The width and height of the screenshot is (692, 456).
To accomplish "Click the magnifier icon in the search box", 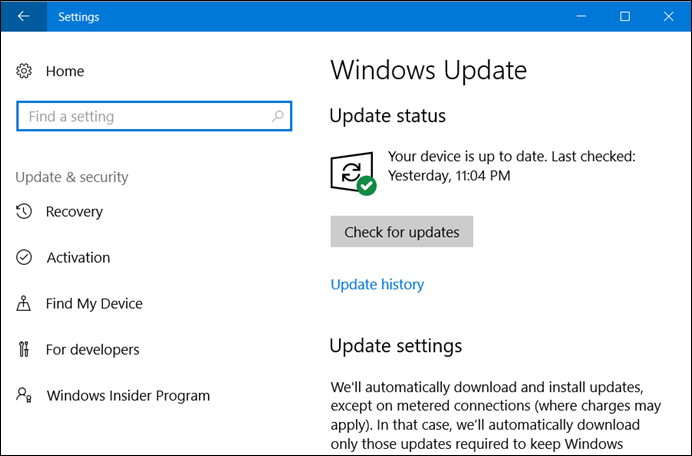I will point(278,116).
